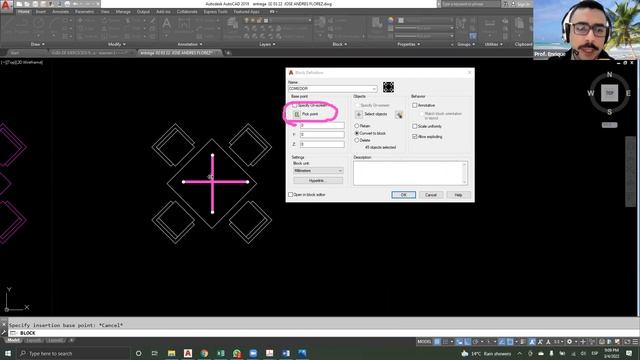The image size is (640, 360).
Task: Open the AutoCAD application menu logo
Action: coord(6,6)
